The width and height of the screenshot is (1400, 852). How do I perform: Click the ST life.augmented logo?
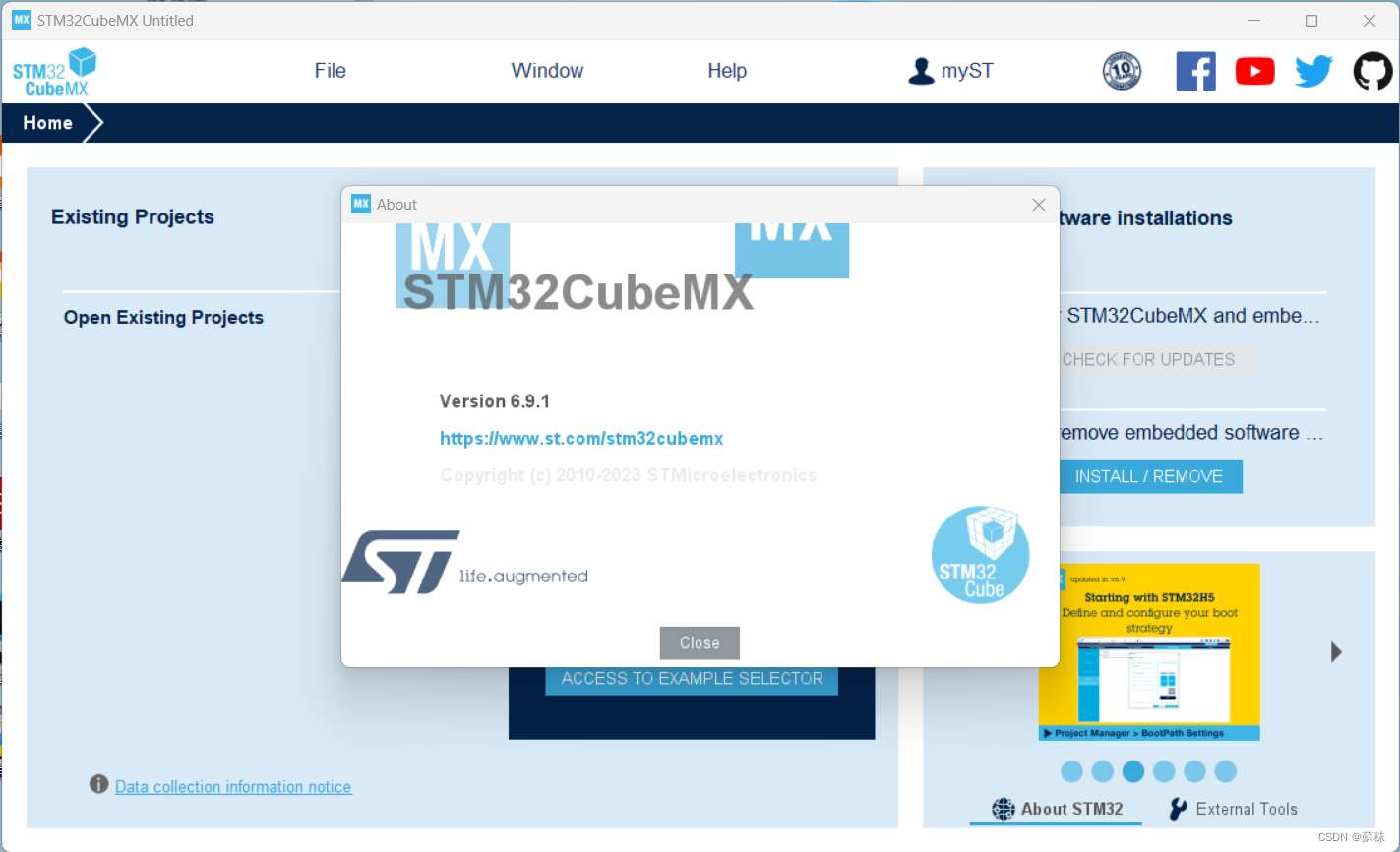[464, 563]
